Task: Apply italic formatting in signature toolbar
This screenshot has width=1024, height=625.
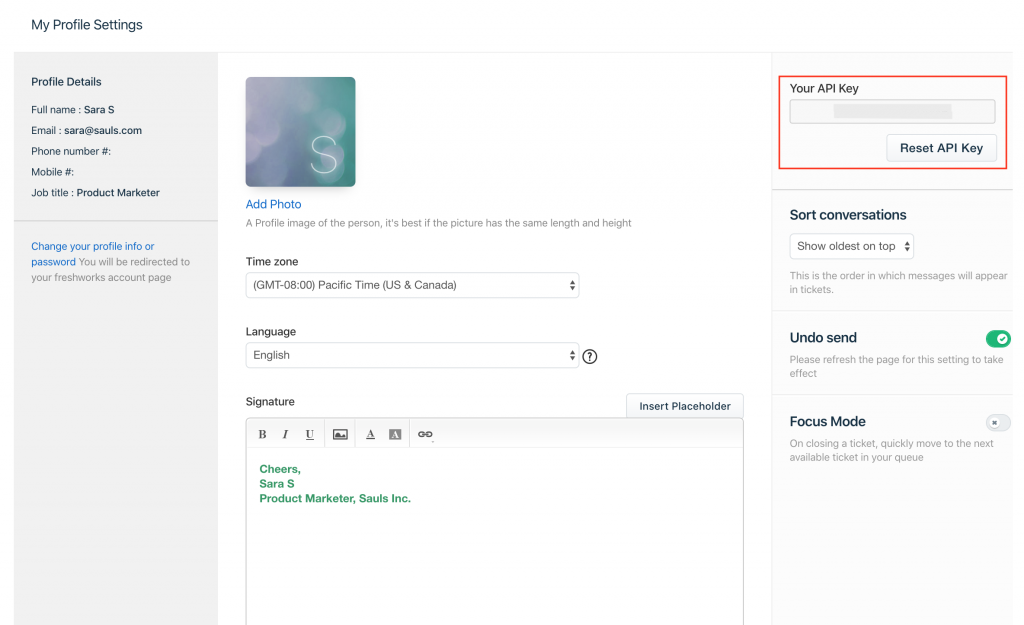Action: (x=285, y=435)
